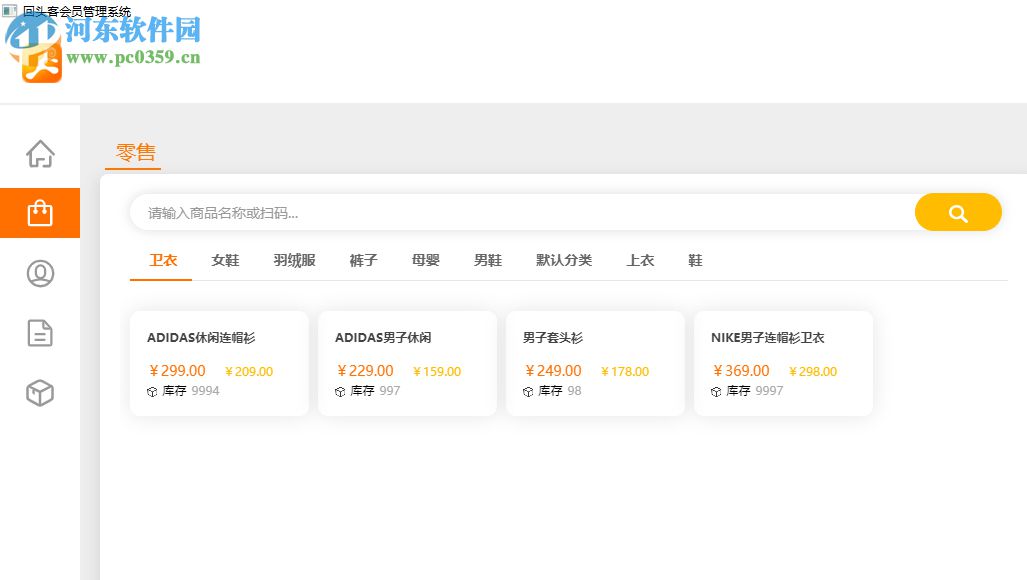Select the shopping bag retail icon

pos(40,212)
